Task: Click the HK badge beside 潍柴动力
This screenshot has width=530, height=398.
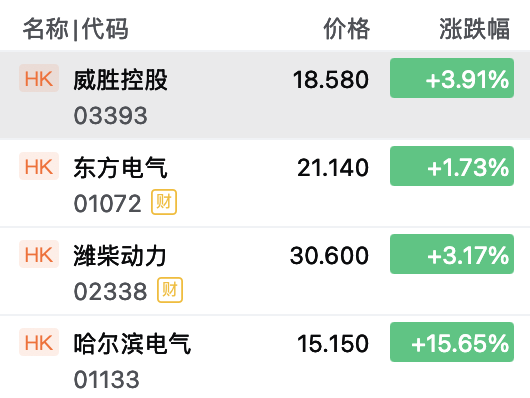Action: 39,254
